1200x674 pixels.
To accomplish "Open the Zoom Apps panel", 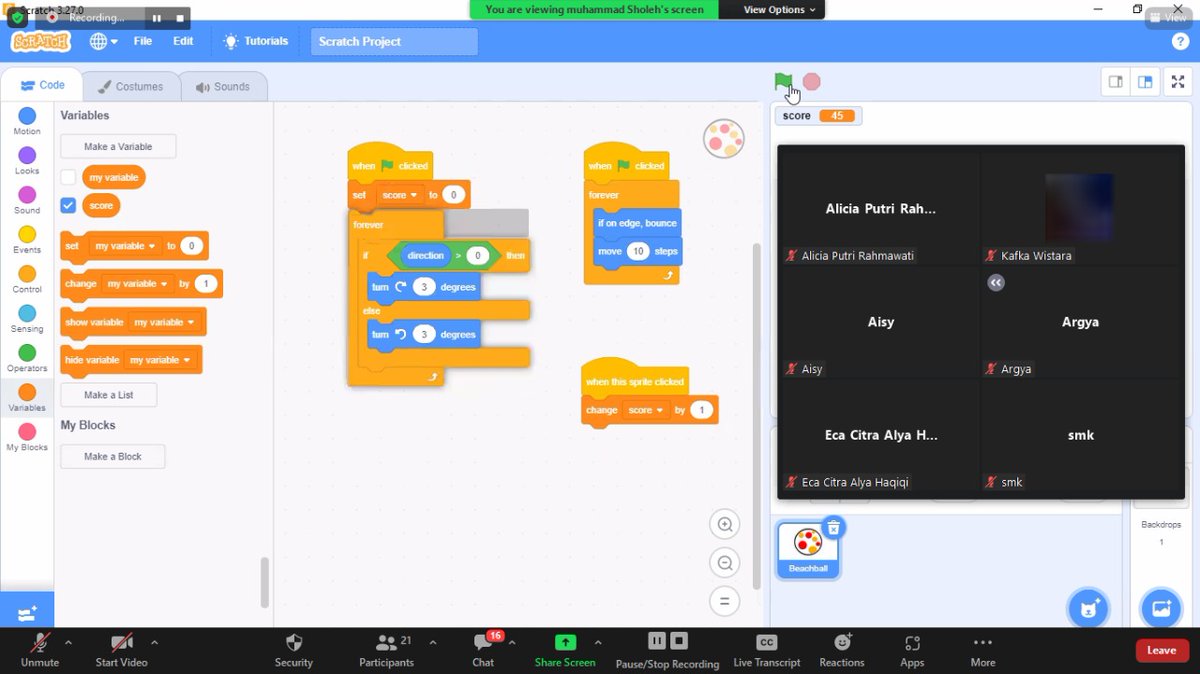I will click(x=912, y=650).
